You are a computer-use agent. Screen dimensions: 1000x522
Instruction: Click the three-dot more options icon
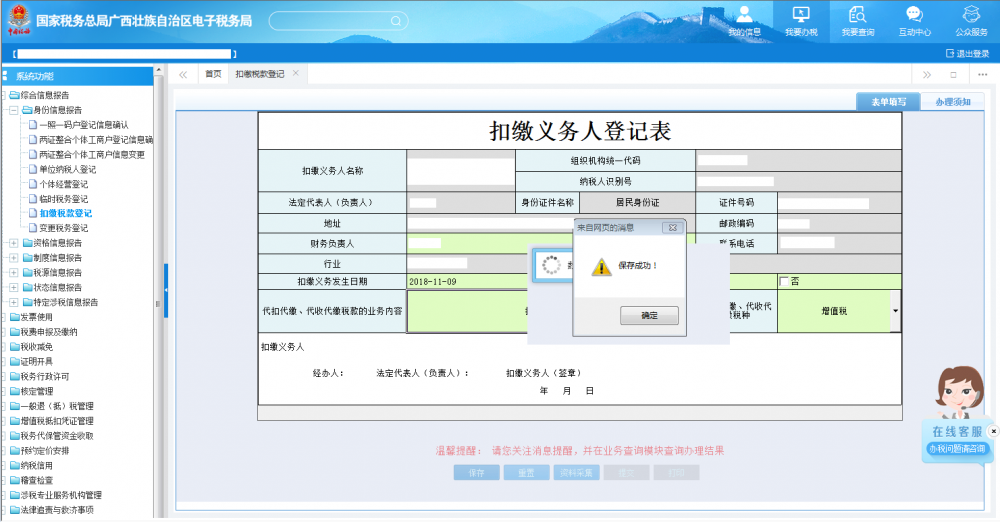983,74
